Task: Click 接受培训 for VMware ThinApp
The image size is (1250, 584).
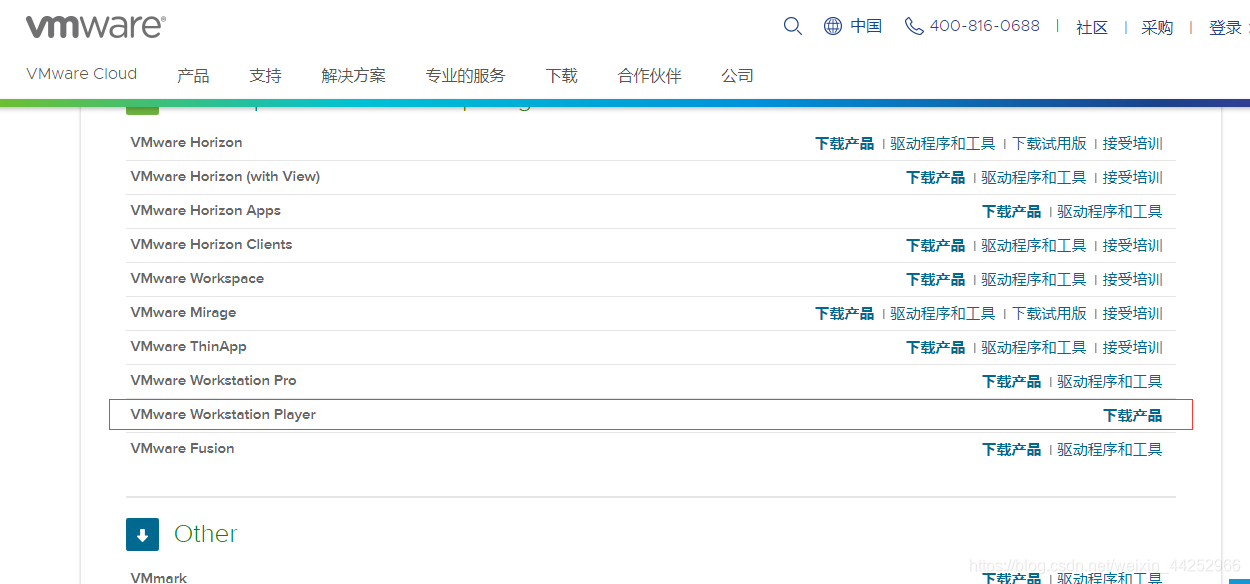Action: tap(1132, 347)
